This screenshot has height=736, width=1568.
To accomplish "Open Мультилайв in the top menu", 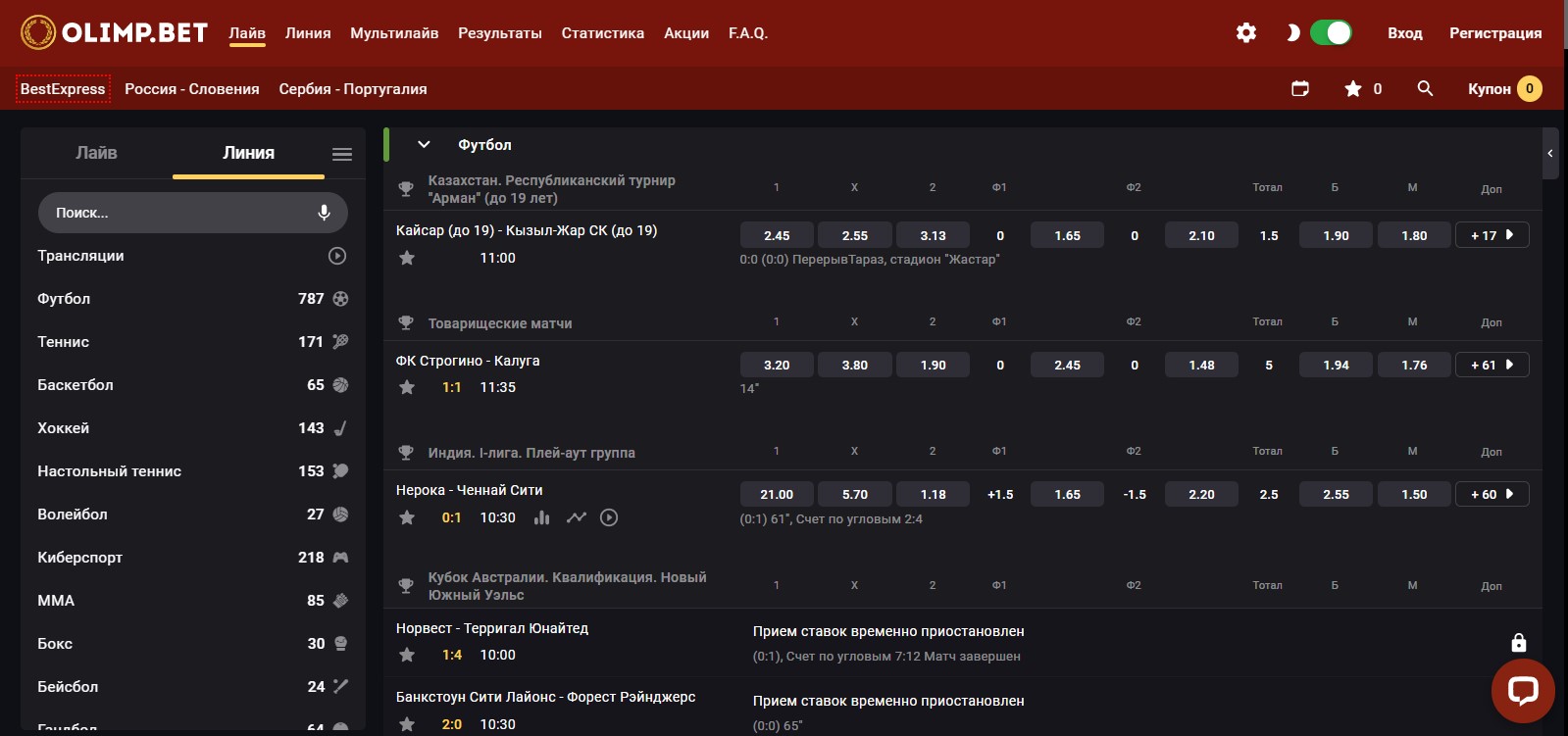I will 394,33.
